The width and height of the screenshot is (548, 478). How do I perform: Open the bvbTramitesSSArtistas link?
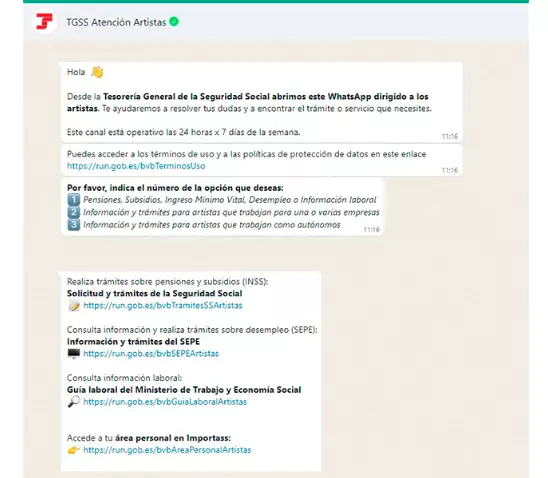tap(163, 306)
